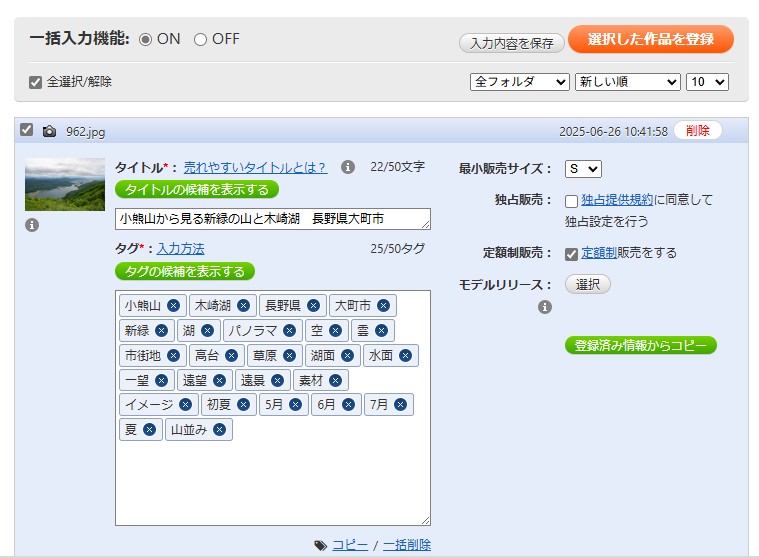Delete the 遠景 tag

click(x=277, y=380)
